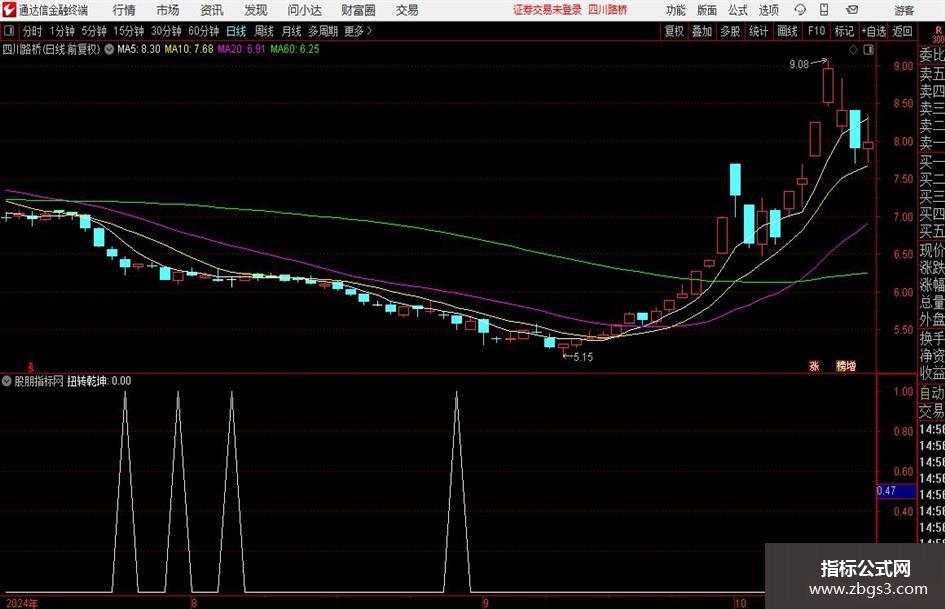Click the diamond icon above price chart
The image size is (945, 609).
coord(853,50)
